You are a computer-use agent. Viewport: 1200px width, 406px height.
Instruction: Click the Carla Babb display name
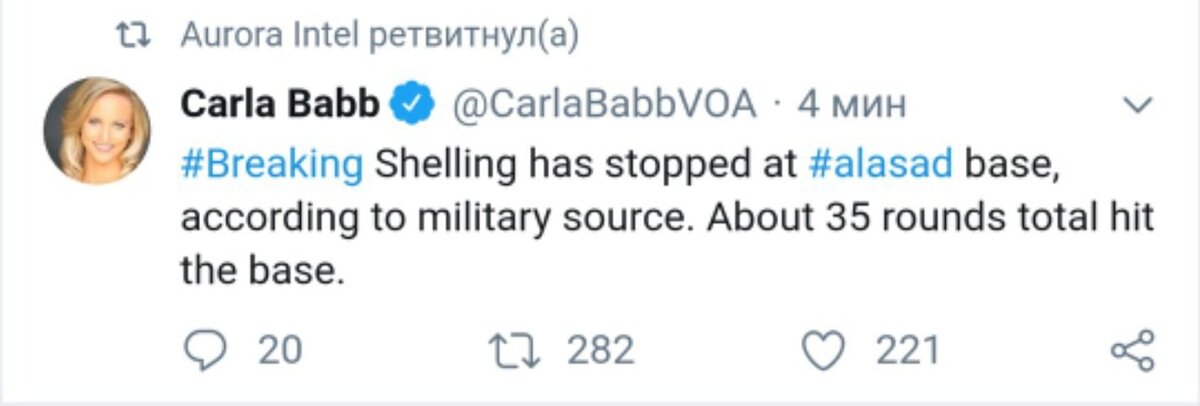282,104
